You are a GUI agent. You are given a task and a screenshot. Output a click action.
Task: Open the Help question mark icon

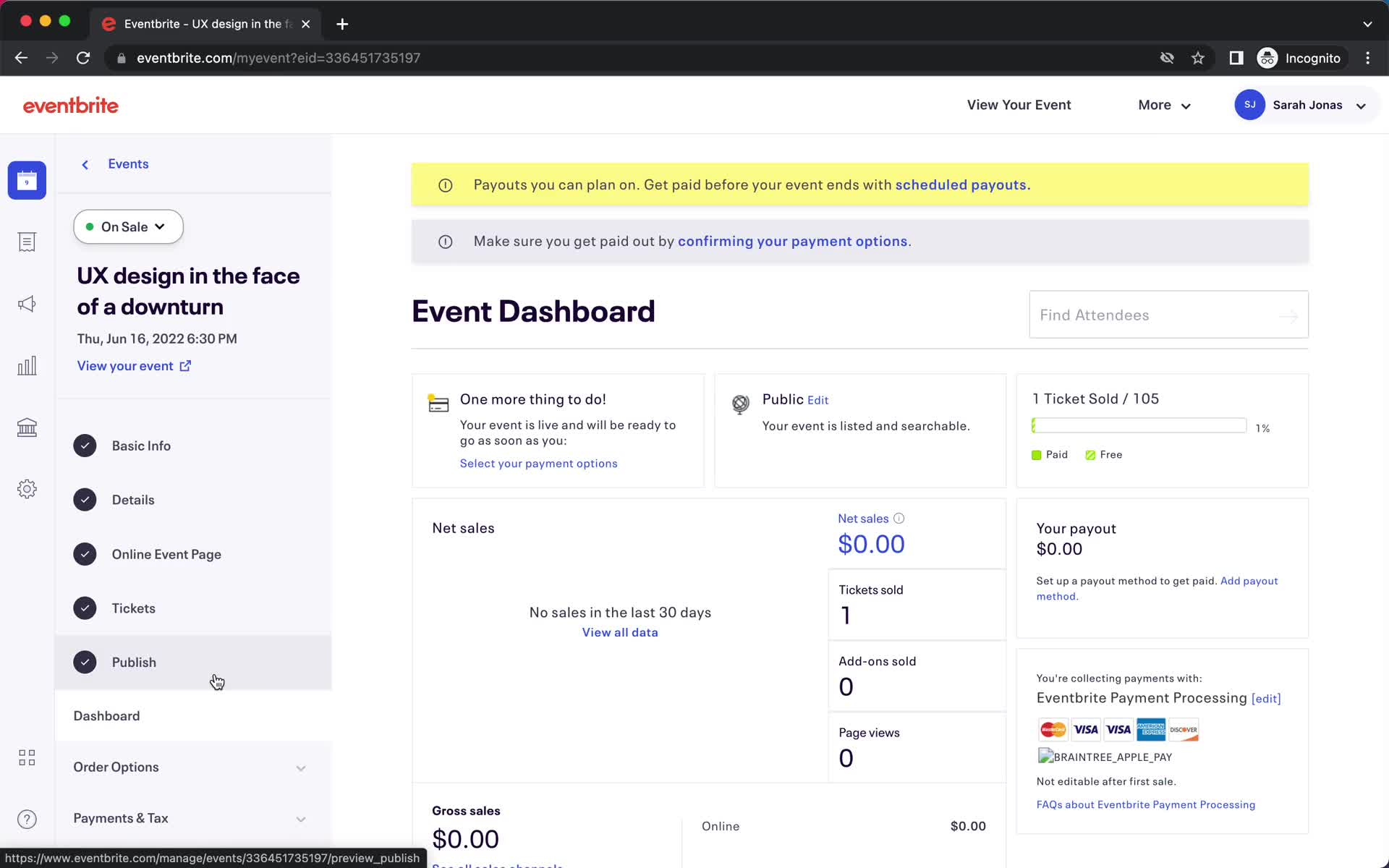pos(27,819)
